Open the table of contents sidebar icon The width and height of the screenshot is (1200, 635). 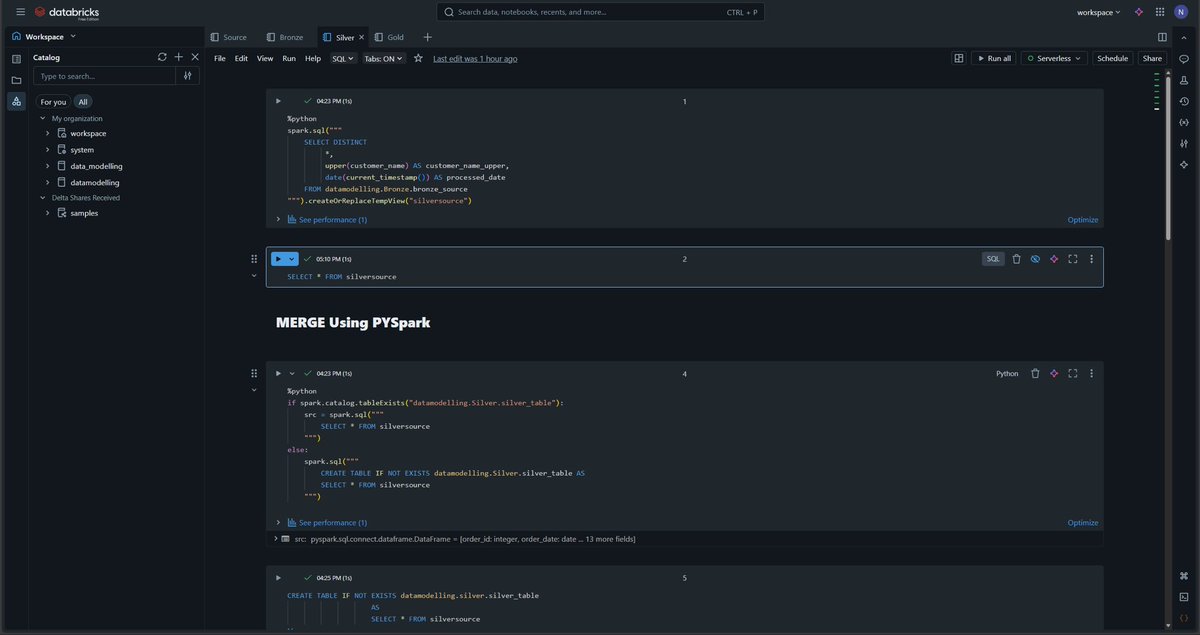[16, 59]
